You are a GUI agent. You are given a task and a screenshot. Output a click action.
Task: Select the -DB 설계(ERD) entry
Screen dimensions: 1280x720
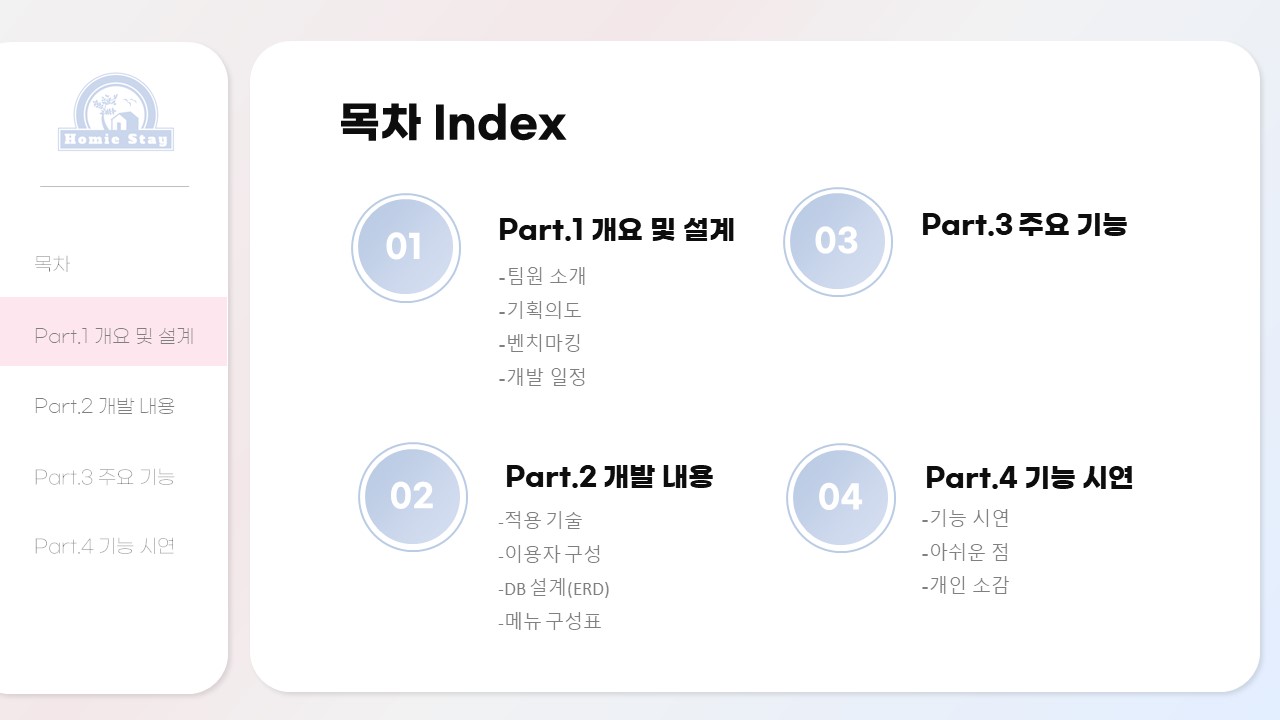pos(553,588)
